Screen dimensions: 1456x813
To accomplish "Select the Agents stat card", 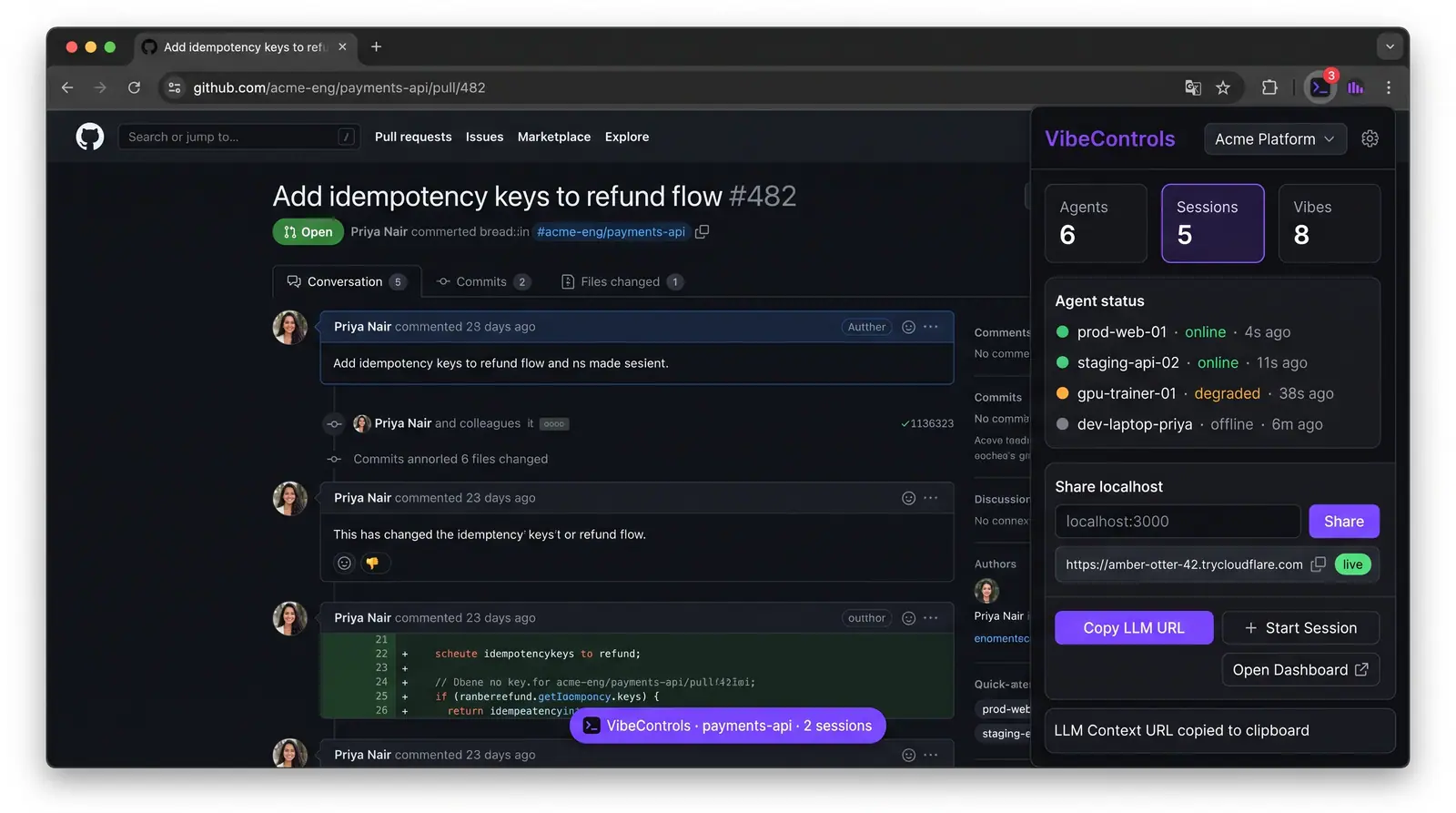I will point(1096,223).
